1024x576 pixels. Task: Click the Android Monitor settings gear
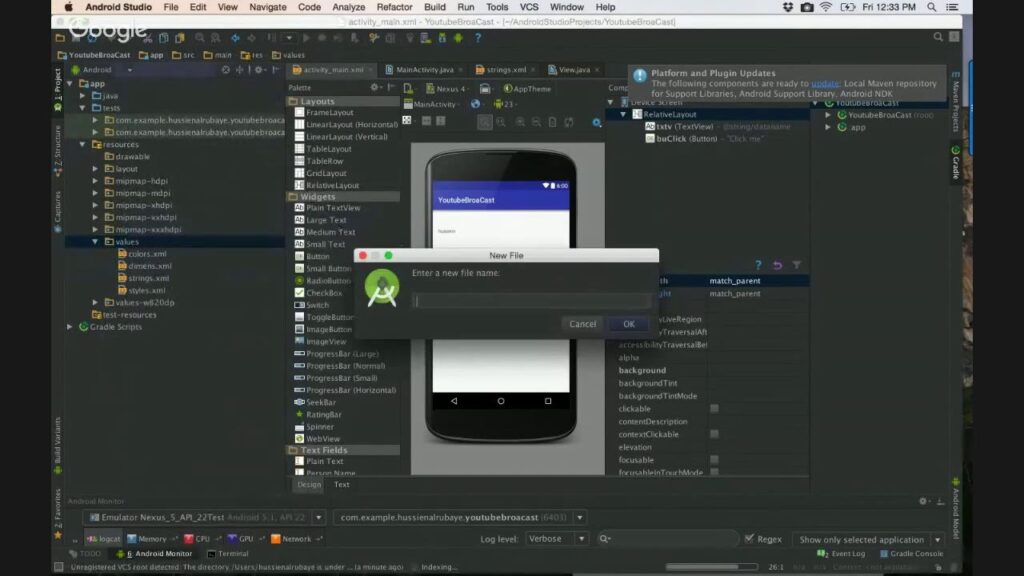tap(923, 501)
